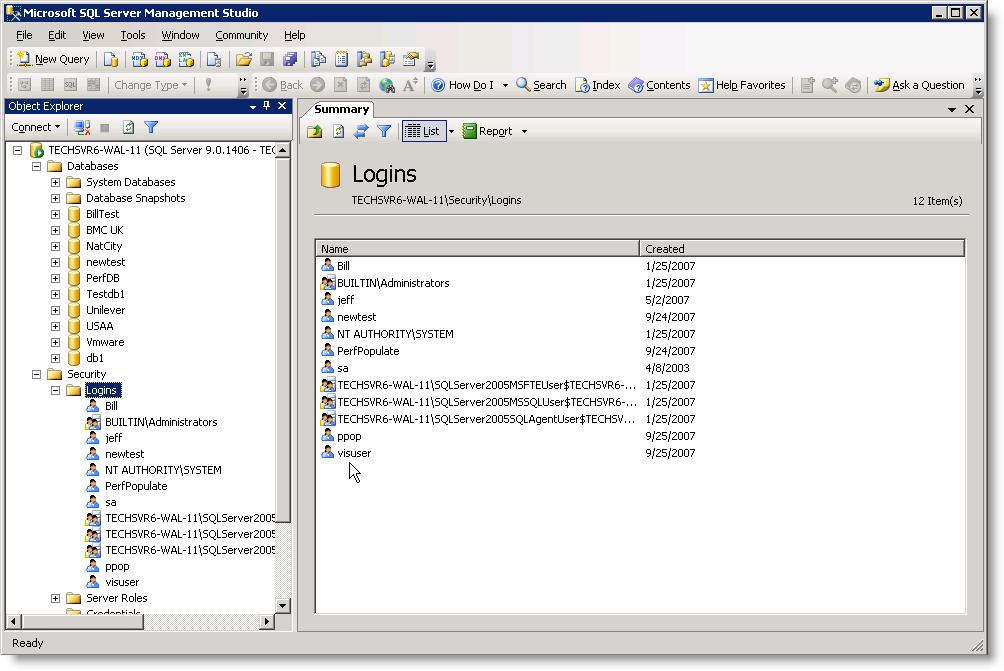Image resolution: width=1004 pixels, height=671 pixels.
Task: Select PerfPopulate in the Object Explorer tree
Action: tap(136, 487)
